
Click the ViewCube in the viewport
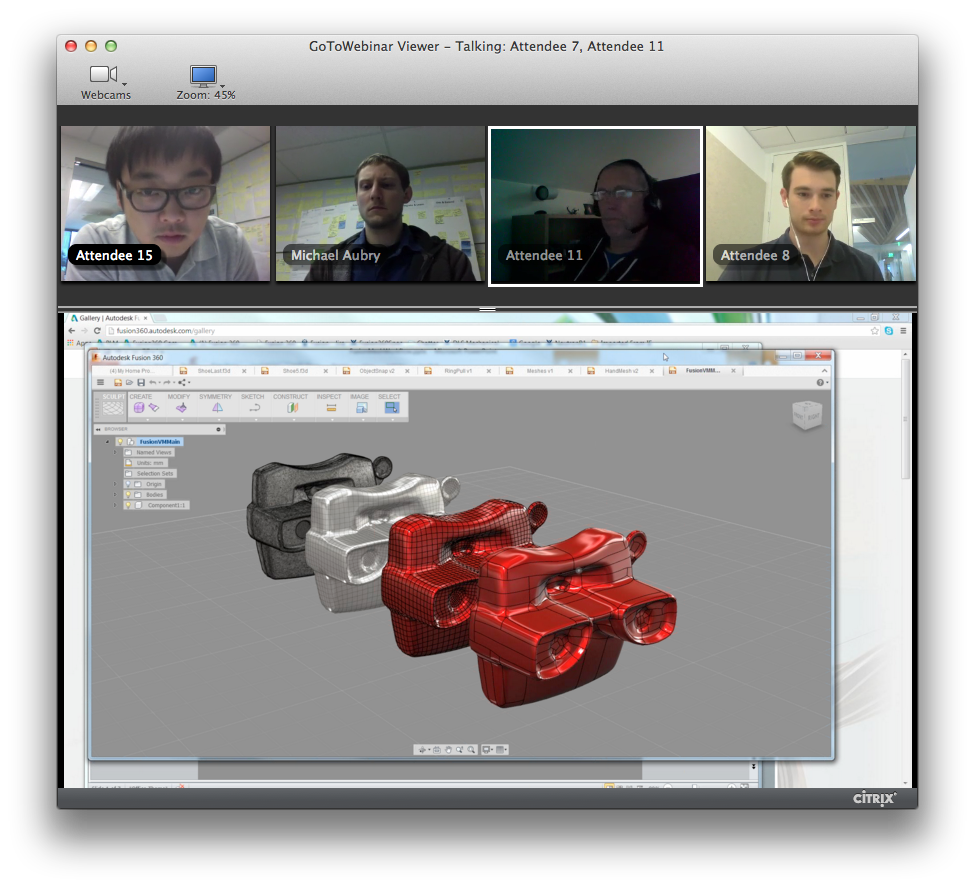click(808, 415)
